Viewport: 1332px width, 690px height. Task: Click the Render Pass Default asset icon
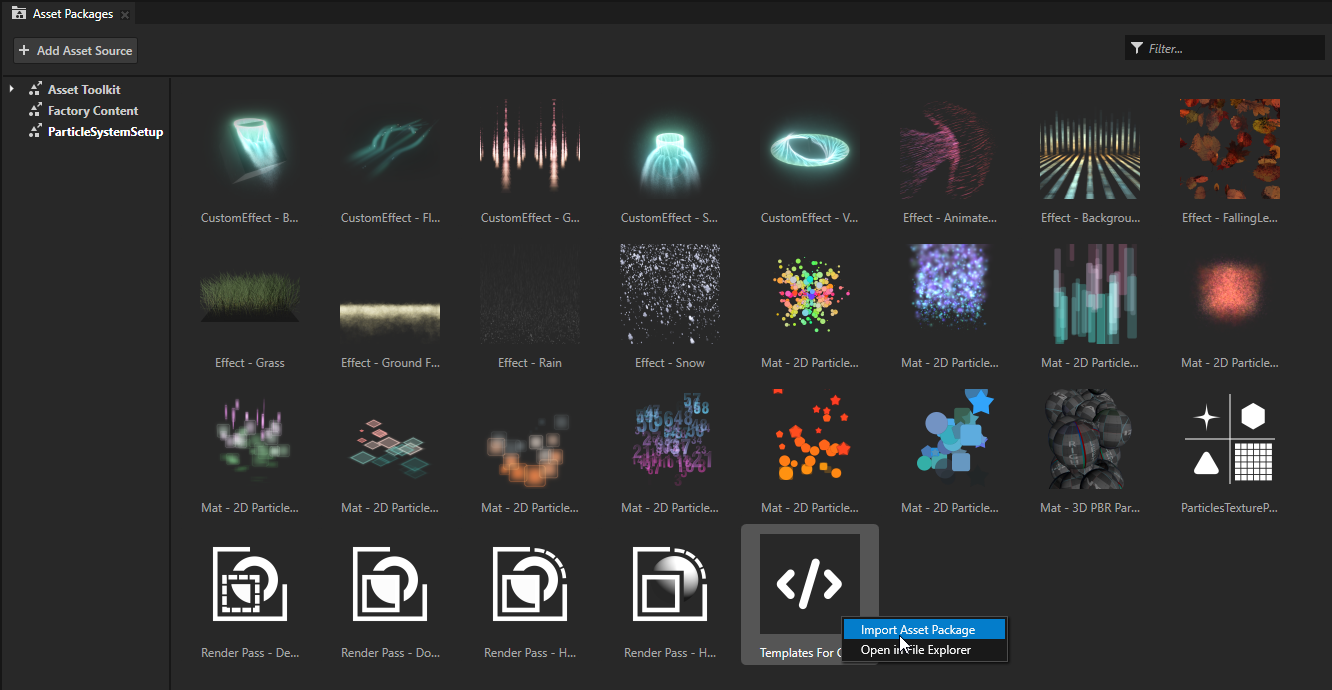pos(249,583)
